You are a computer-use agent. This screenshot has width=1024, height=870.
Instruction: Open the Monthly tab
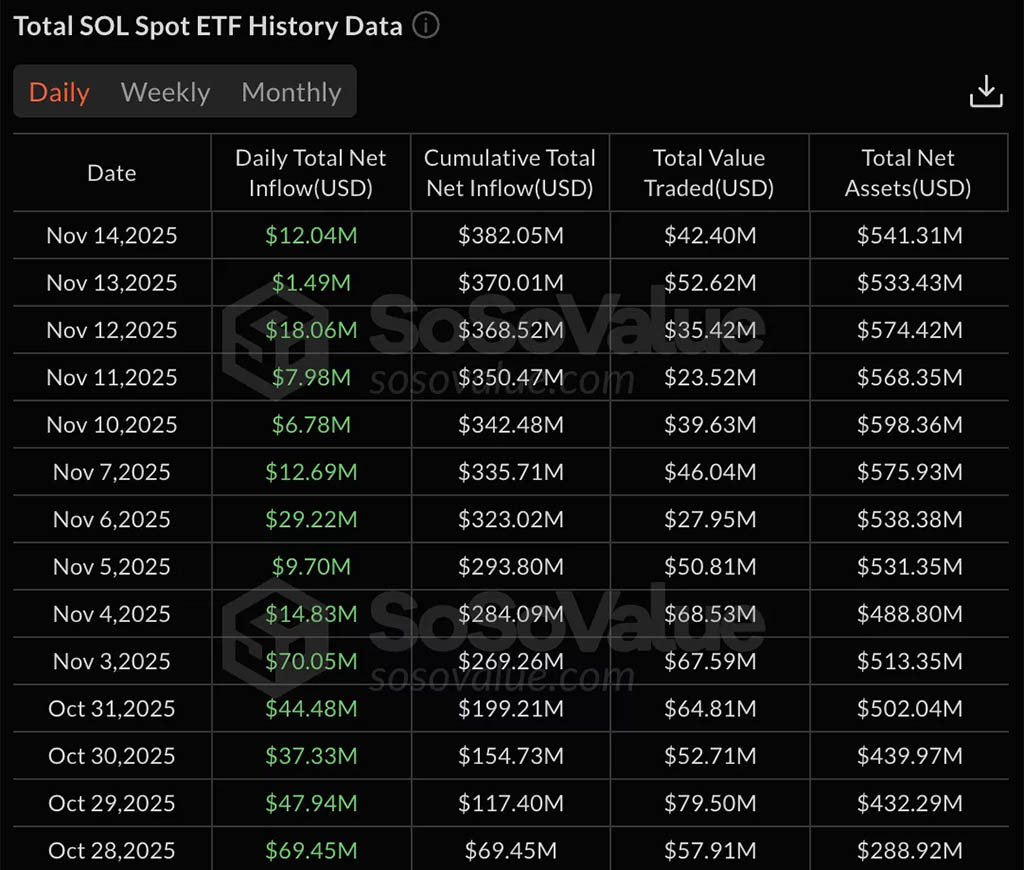point(291,92)
